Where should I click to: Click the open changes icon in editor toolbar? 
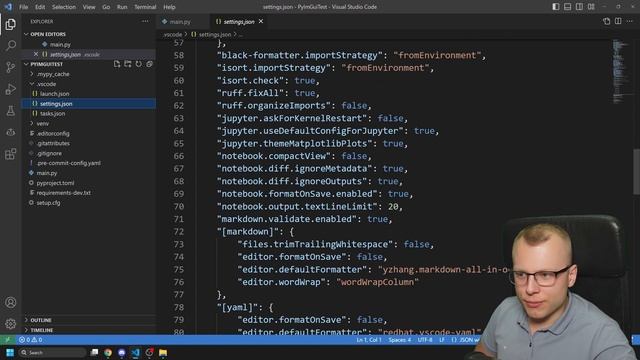tap(607, 21)
